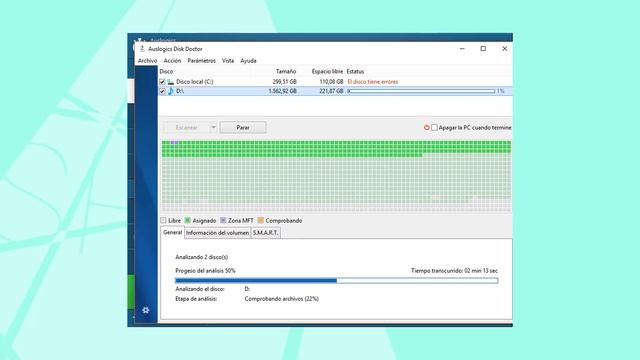Expand the Escanear dropdown arrow
This screenshot has width=640, height=360.
tap(213, 127)
